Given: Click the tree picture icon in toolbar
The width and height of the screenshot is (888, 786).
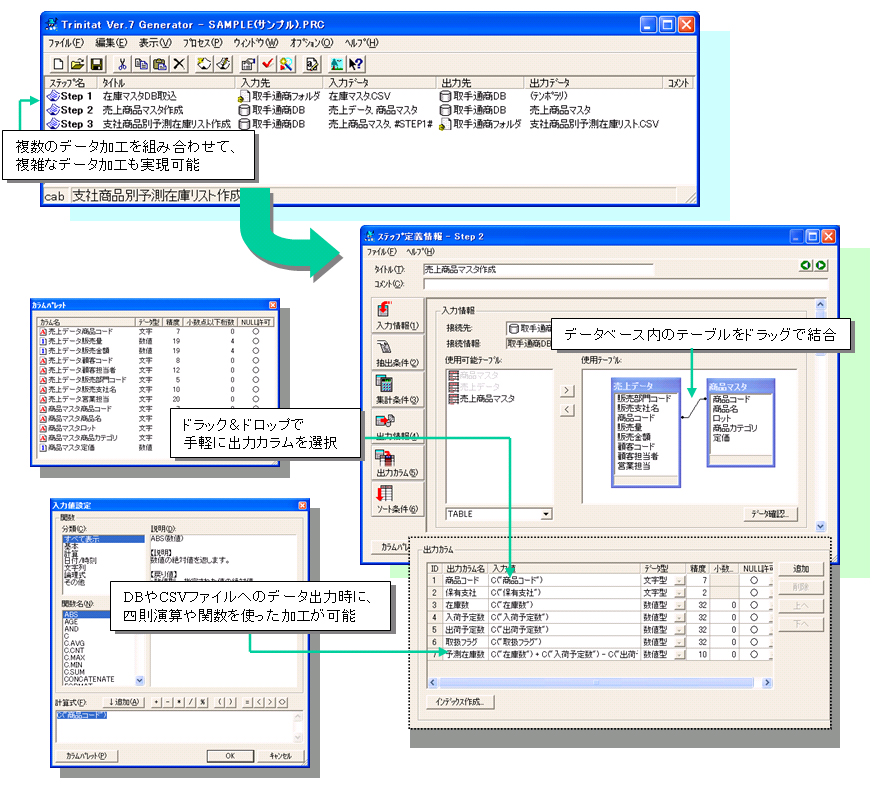Looking at the screenshot, I should [336, 64].
